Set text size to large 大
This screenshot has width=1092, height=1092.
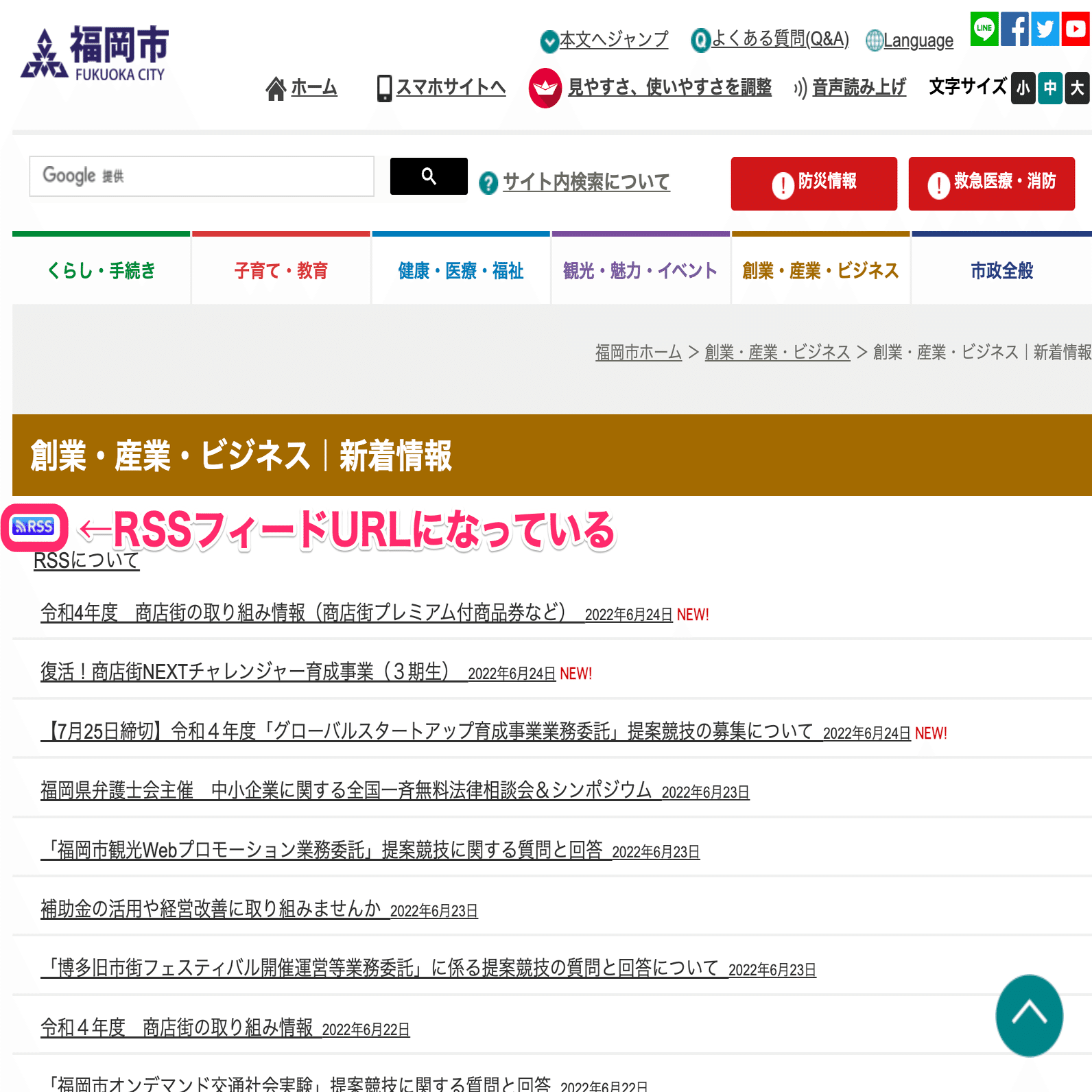[1077, 88]
